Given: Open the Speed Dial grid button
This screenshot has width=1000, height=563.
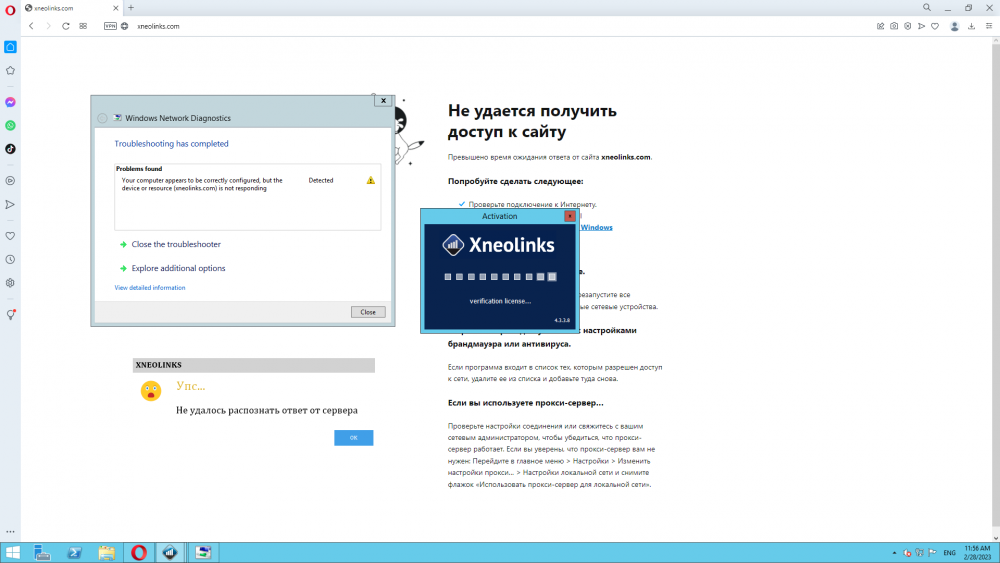Looking at the screenshot, I should click(x=83, y=26).
